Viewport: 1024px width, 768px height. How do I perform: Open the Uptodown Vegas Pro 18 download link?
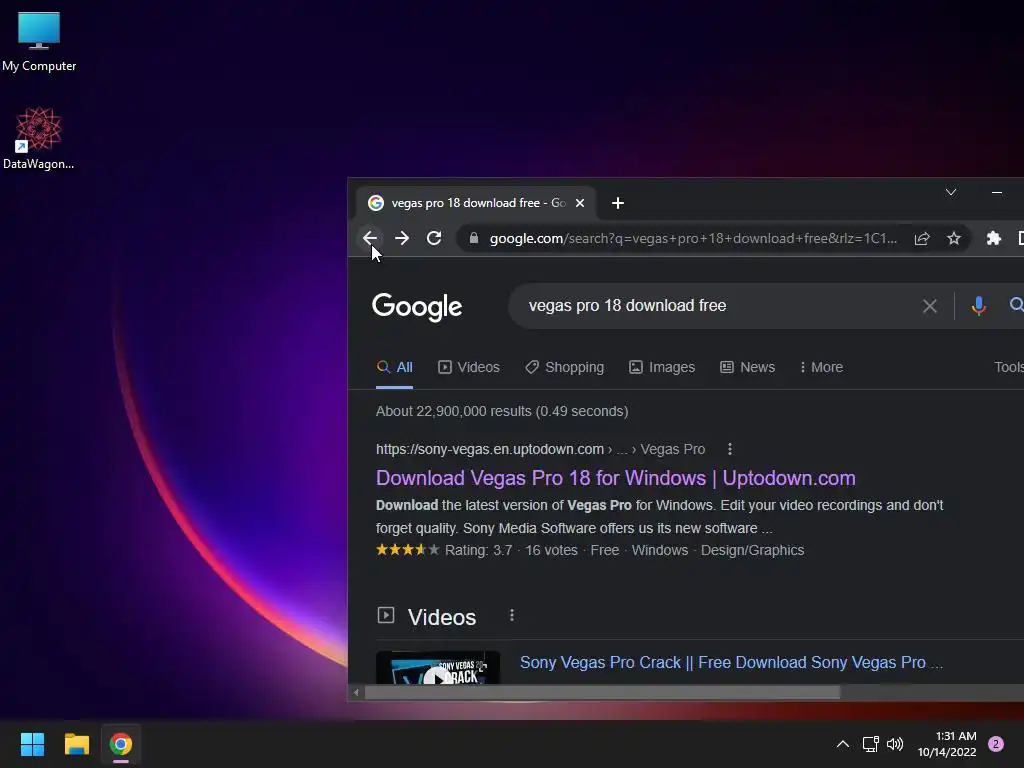tap(615, 478)
